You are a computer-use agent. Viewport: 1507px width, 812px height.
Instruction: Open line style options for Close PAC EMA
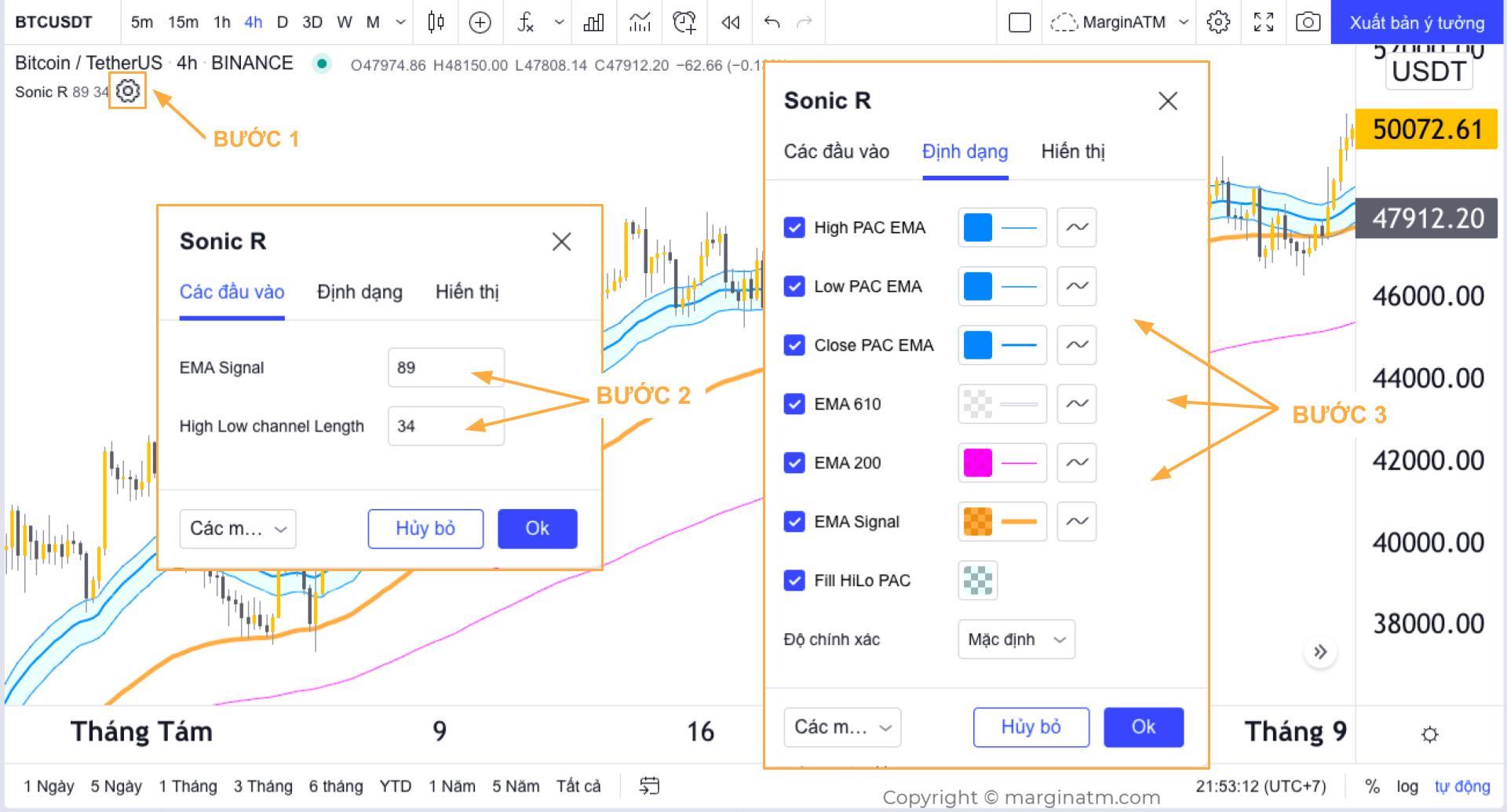[x=1077, y=345]
